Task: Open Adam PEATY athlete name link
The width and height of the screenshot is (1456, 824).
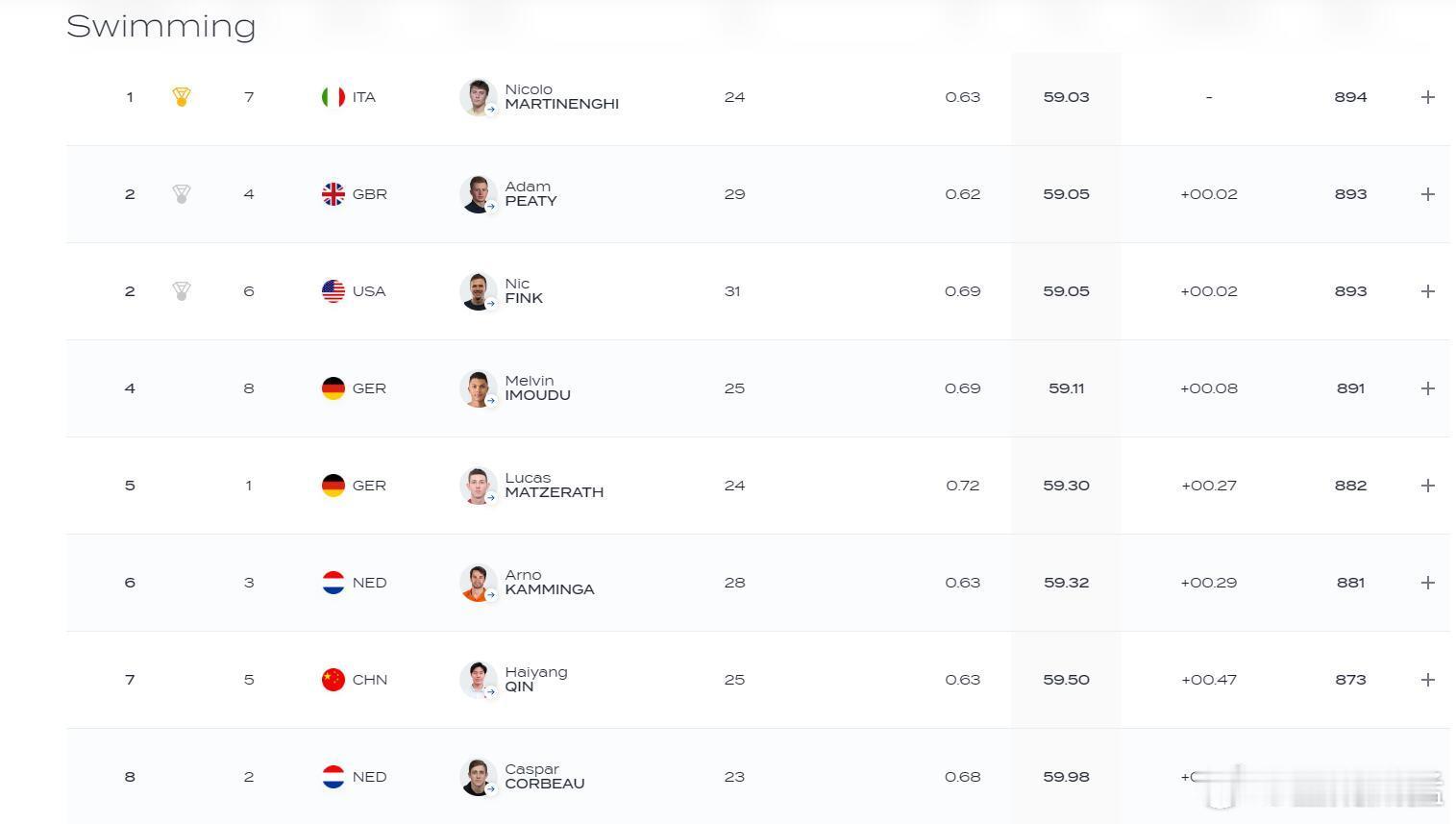Action: point(531,193)
